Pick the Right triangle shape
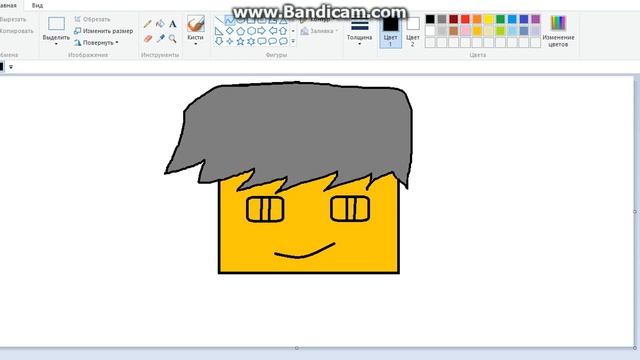The image size is (640, 360). pyautogui.click(x=219, y=31)
